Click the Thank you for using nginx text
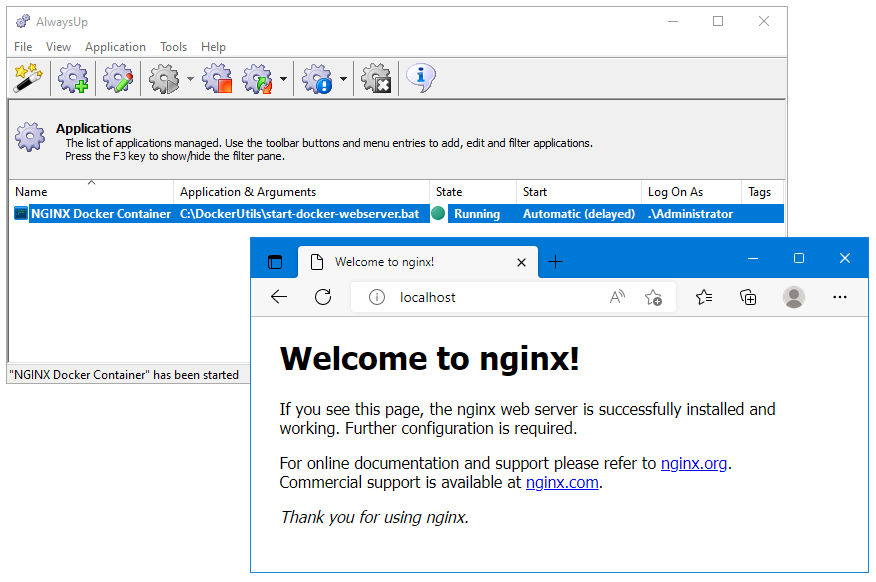Viewport: 876px width, 582px height. coord(374,517)
